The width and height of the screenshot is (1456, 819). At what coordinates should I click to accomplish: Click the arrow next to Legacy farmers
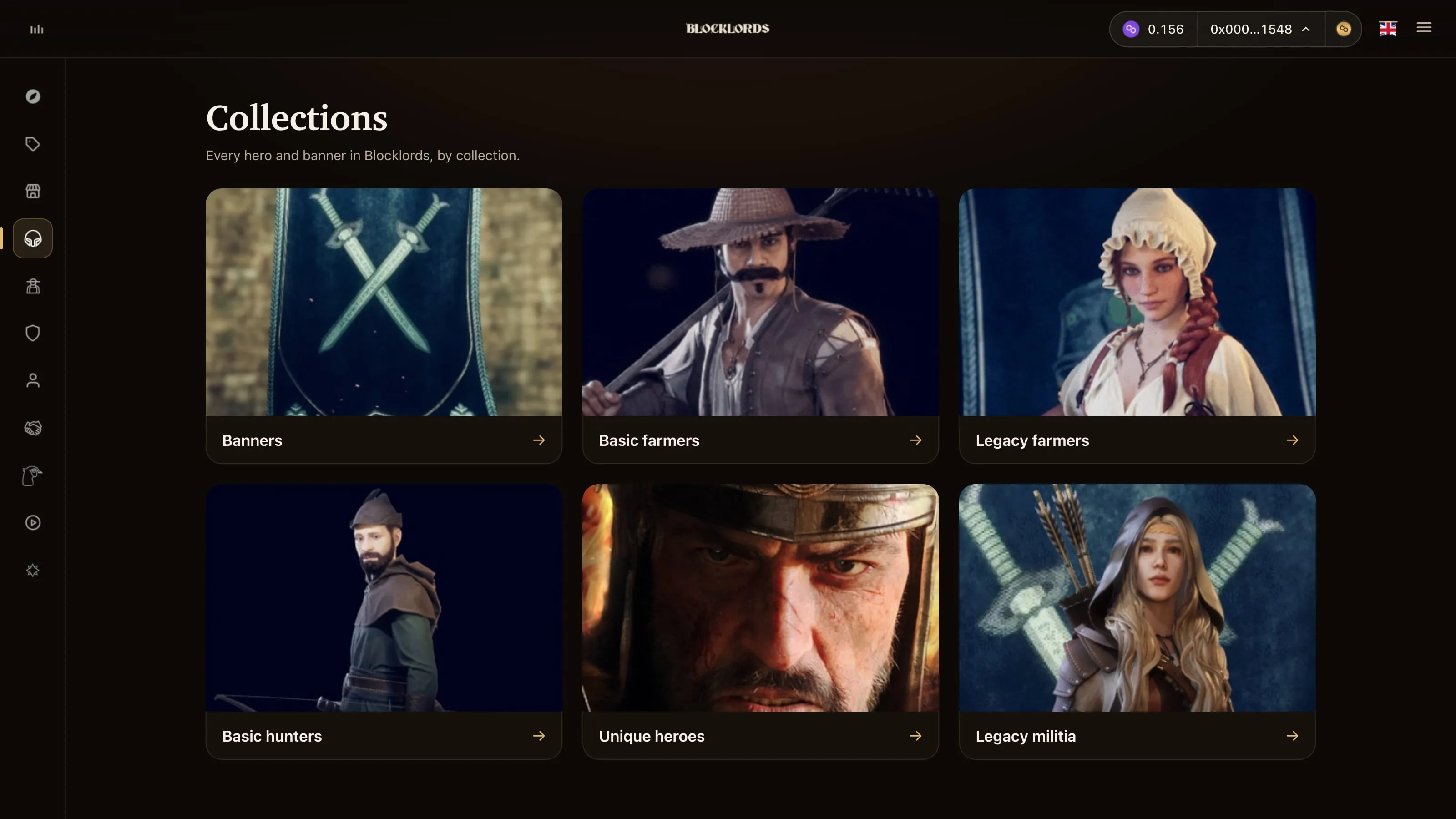pyautogui.click(x=1292, y=440)
